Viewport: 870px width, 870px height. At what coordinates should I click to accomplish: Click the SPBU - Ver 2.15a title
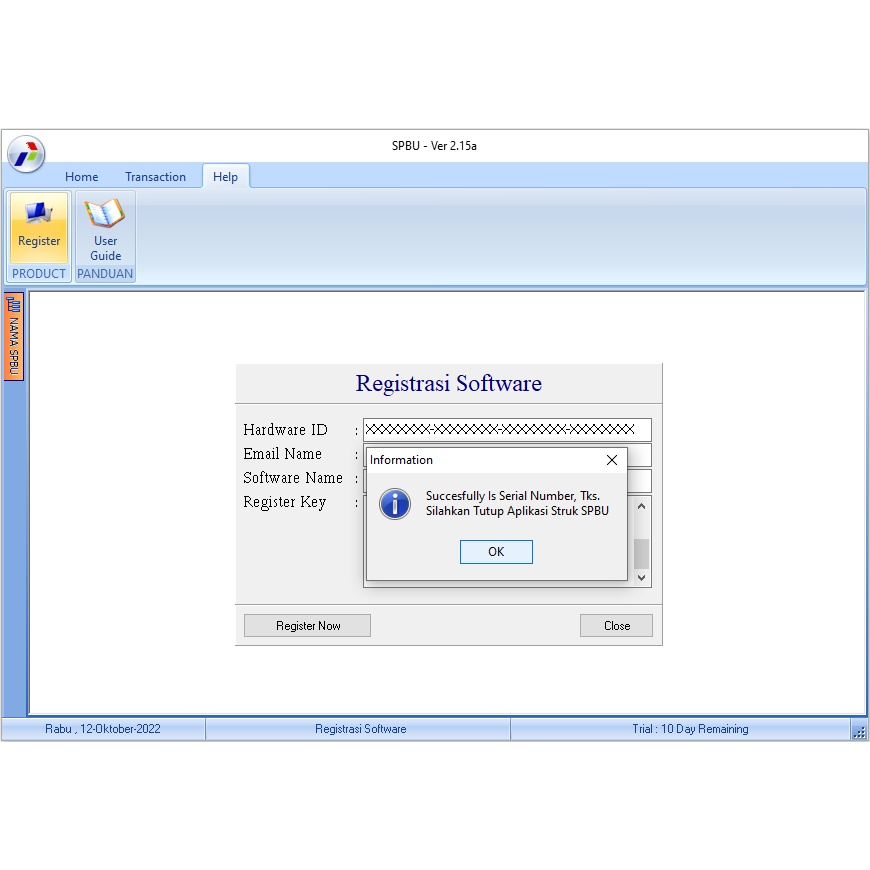coord(434,146)
